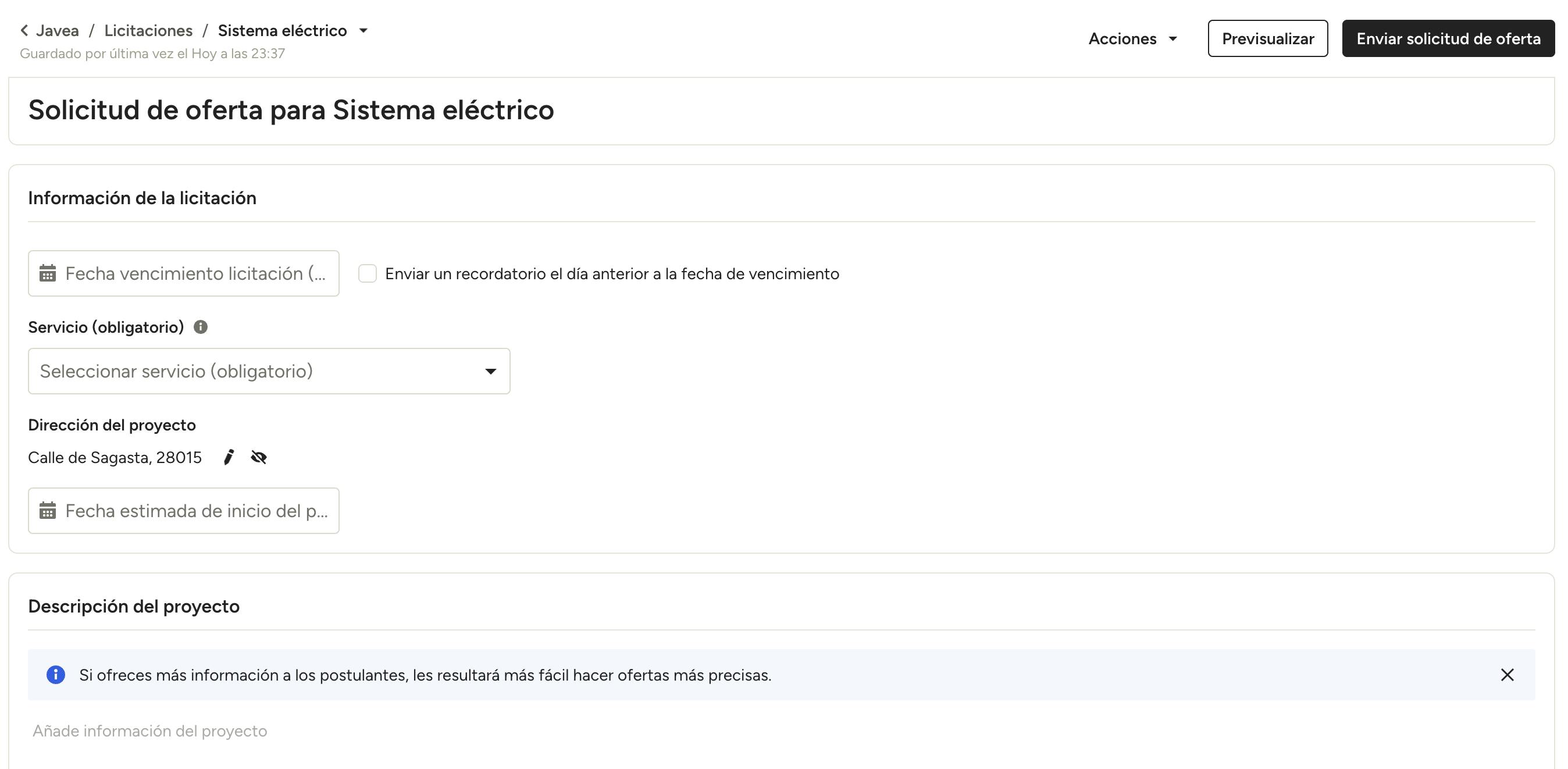Expand the Acciones menu
The image size is (1568, 769).
[1133, 38]
